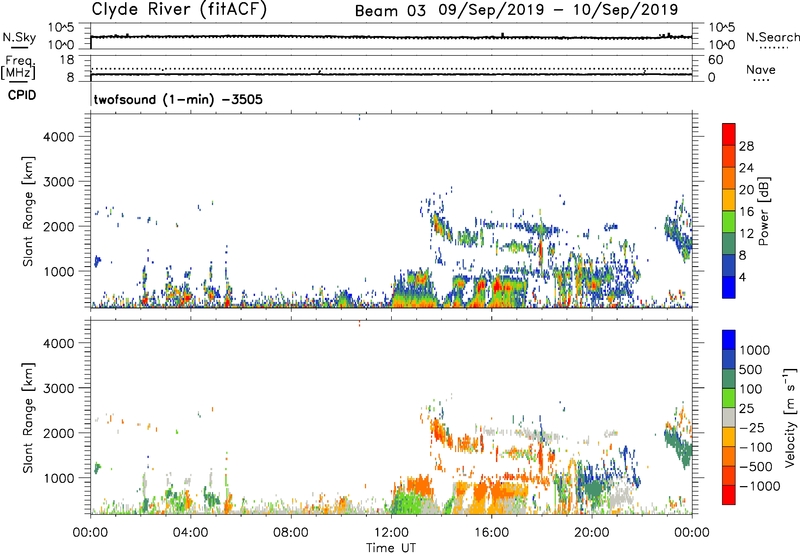This screenshot has width=800, height=554.
Task: Click the "Clyde River (fitACF)" plot title
Action: coord(179,10)
